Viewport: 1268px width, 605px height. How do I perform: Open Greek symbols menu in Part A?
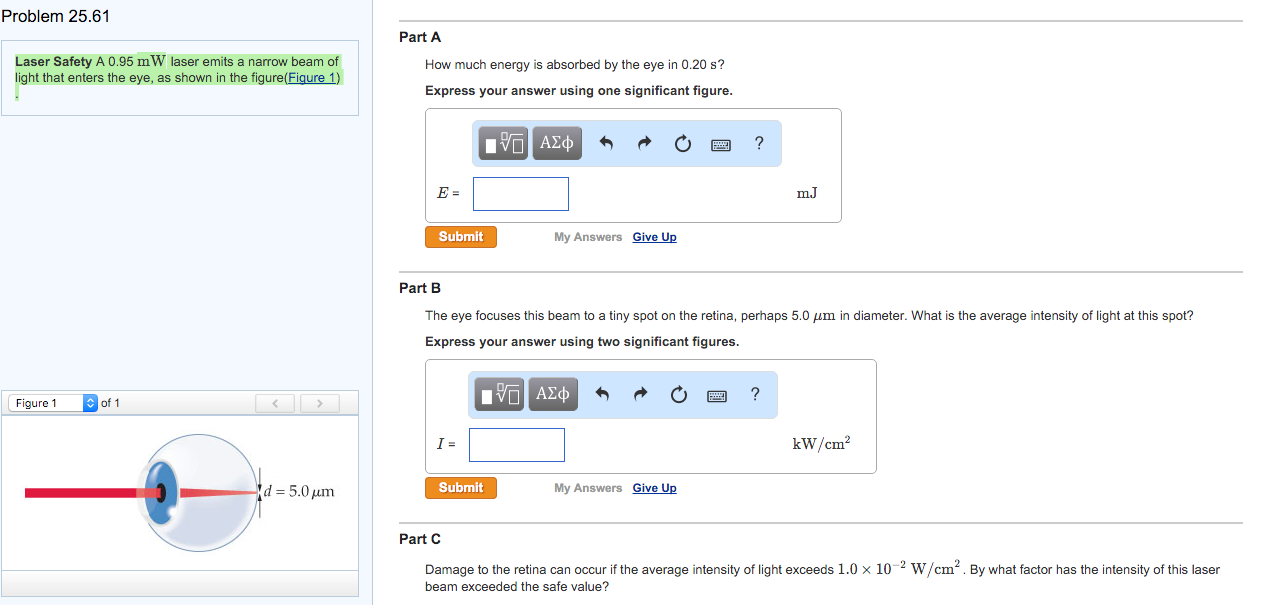556,144
